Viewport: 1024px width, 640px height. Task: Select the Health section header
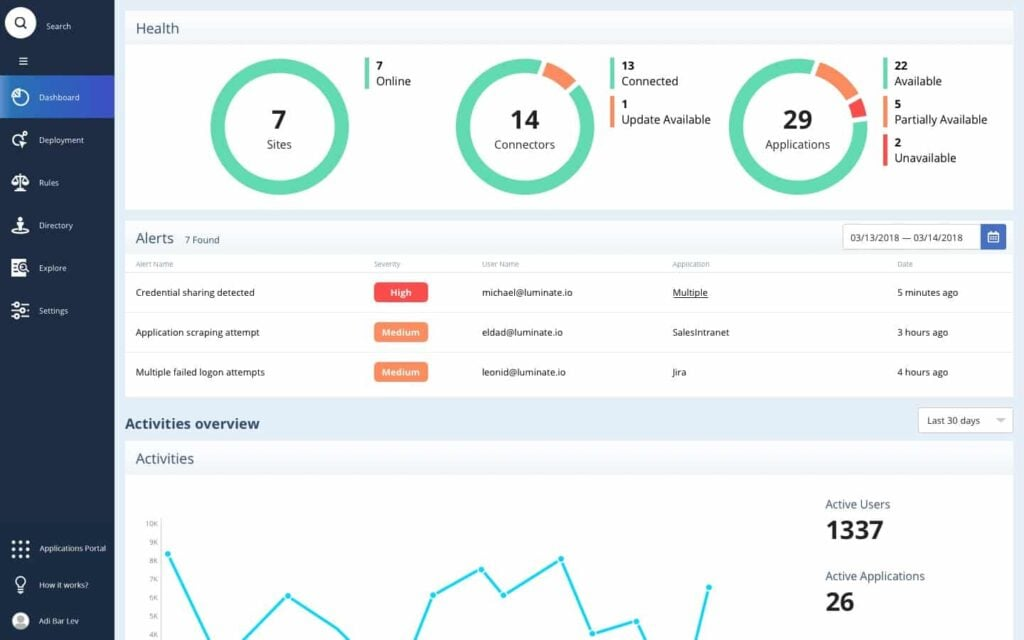pos(157,28)
